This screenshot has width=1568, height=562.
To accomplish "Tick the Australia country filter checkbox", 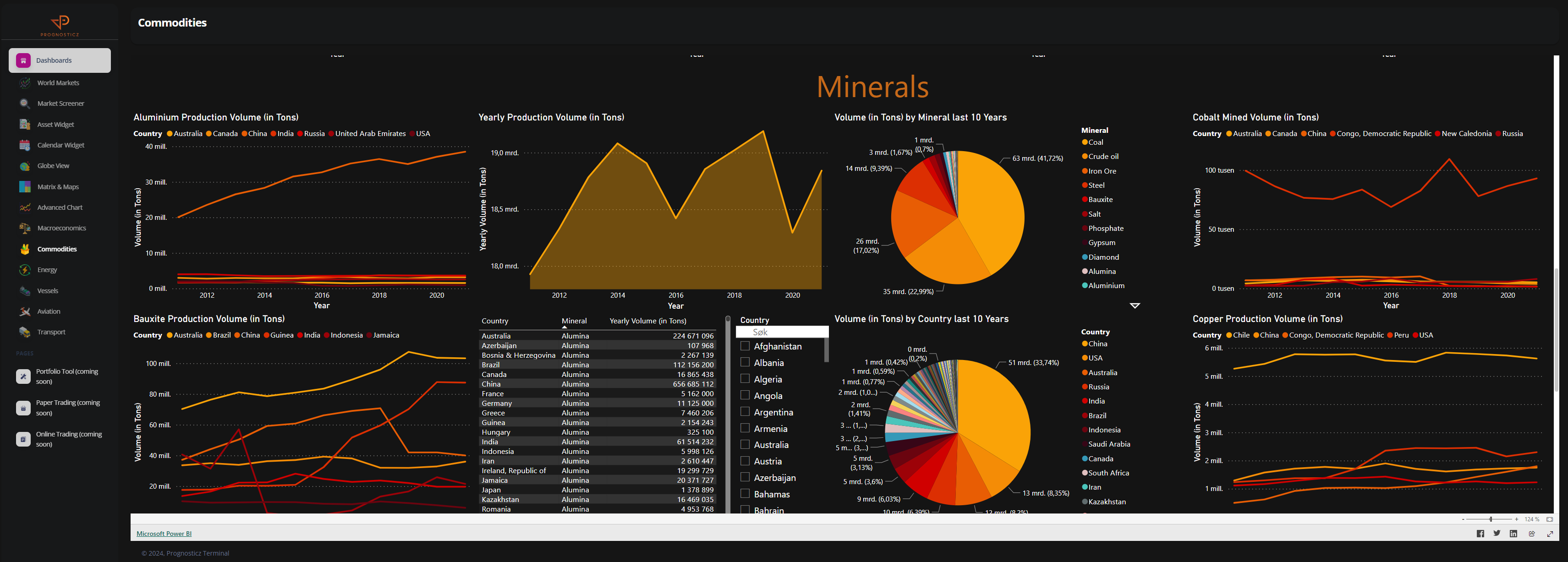I will point(745,445).
